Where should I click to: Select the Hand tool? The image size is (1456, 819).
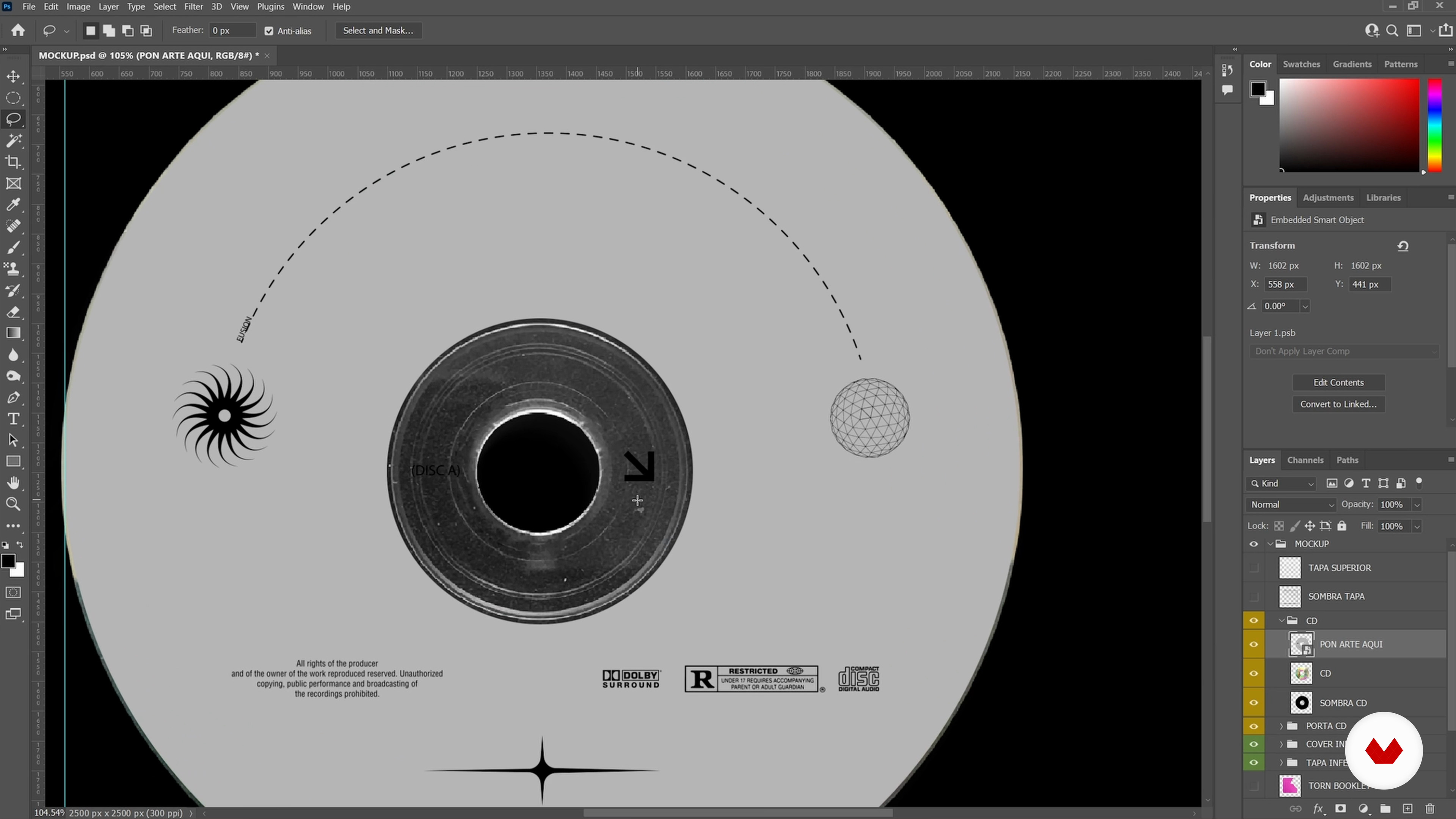[13, 483]
